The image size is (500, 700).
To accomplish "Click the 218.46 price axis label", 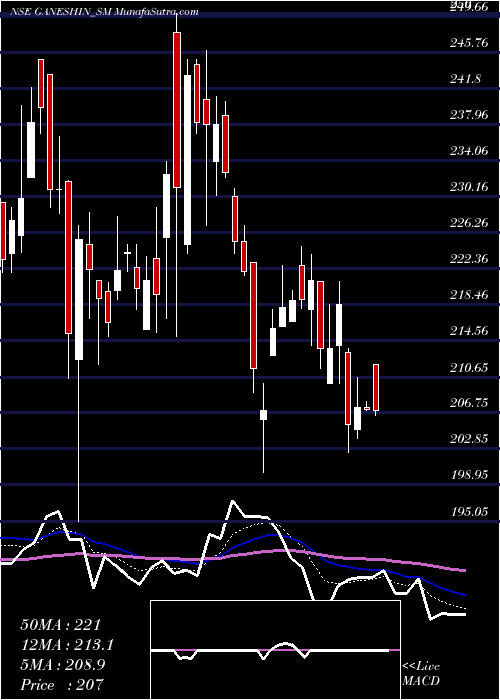I will coord(470,295).
